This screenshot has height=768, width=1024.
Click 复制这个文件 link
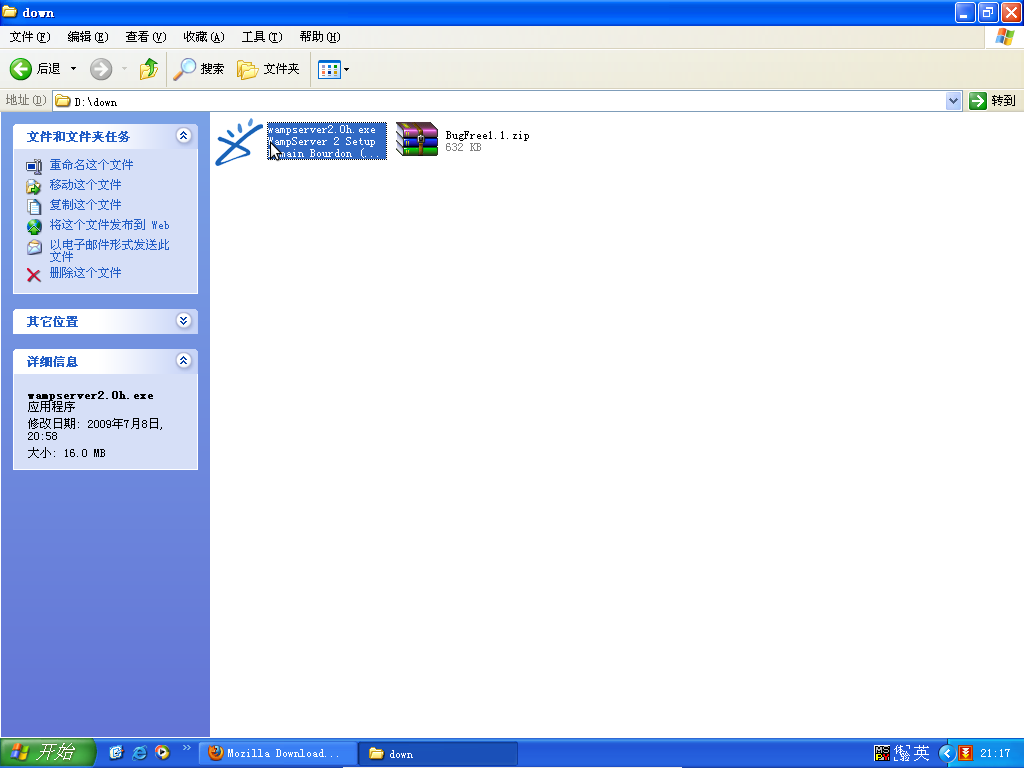[86, 205]
